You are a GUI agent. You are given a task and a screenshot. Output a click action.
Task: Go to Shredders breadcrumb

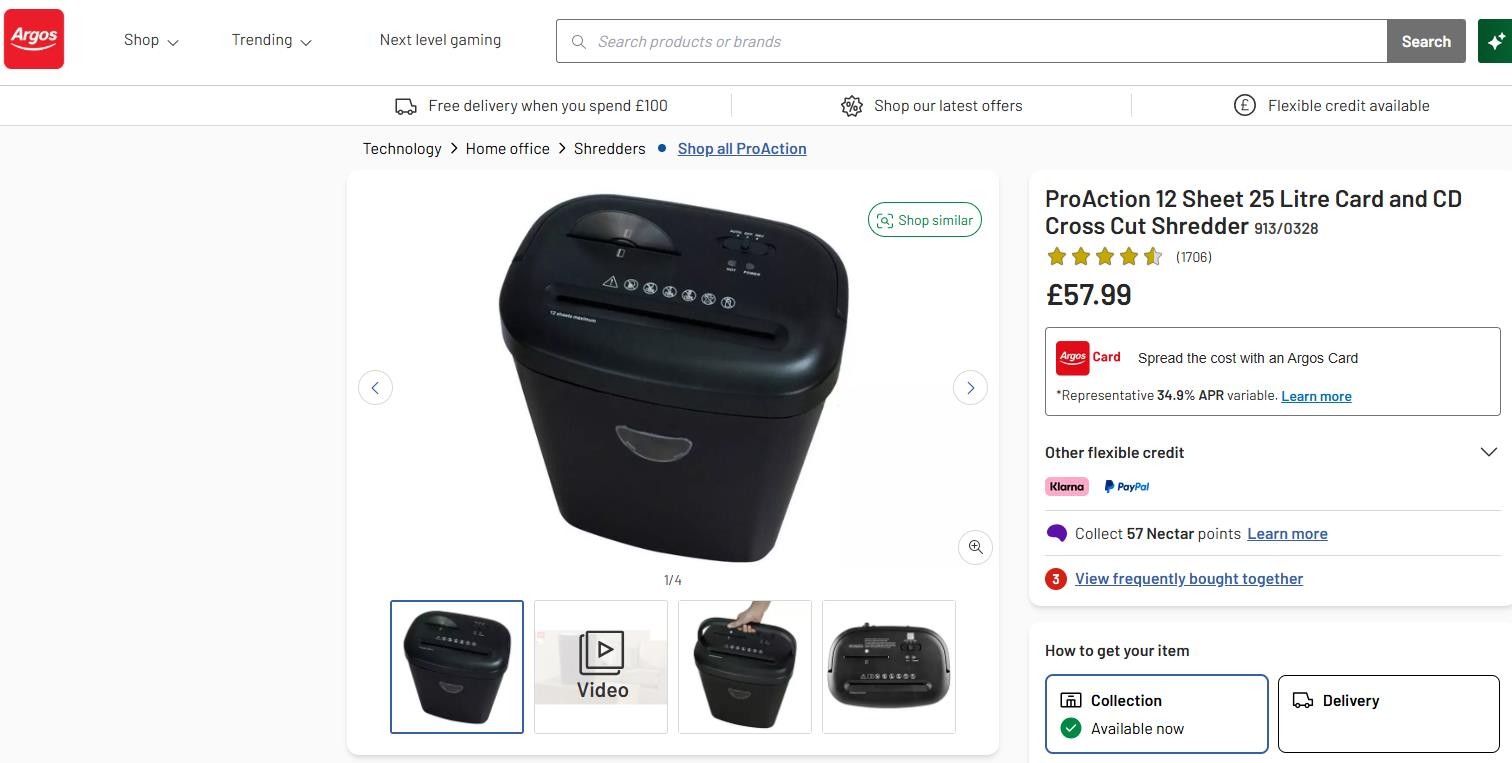point(609,148)
